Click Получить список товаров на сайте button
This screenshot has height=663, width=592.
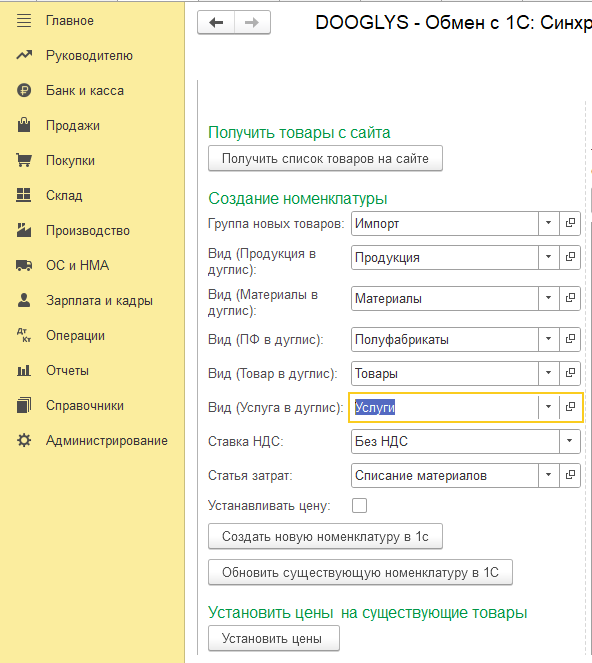click(325, 159)
